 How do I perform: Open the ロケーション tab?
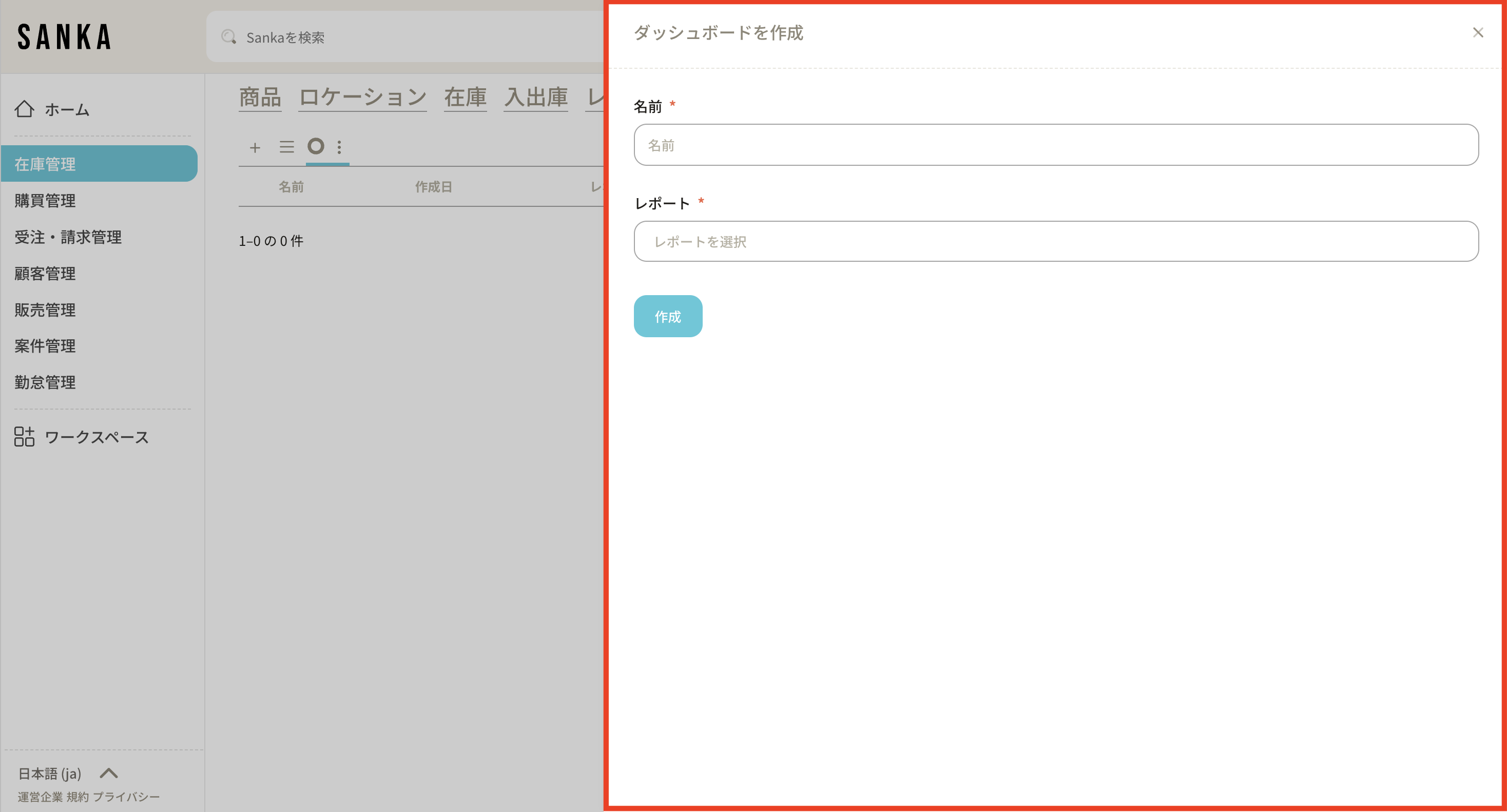362,97
